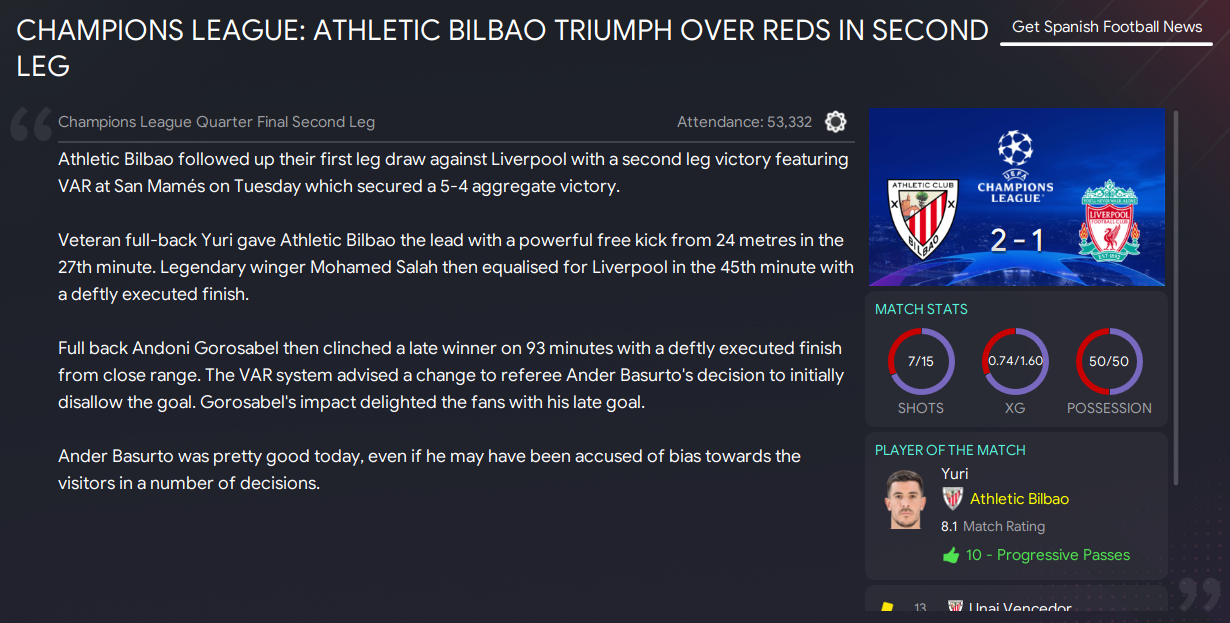Click the 0.74/1.60 xG stat ring
The height and width of the screenshot is (623, 1230).
pyautogui.click(x=1015, y=361)
